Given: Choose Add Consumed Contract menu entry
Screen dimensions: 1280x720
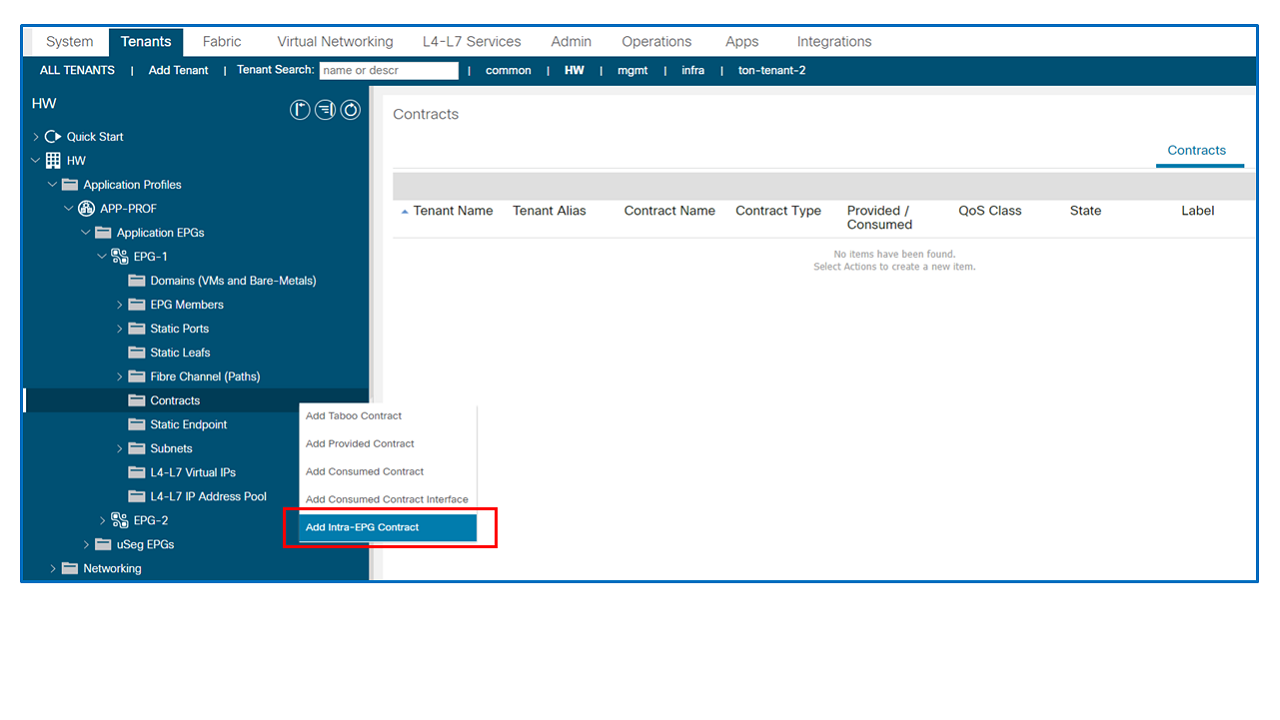Looking at the screenshot, I should pyautogui.click(x=388, y=472).
